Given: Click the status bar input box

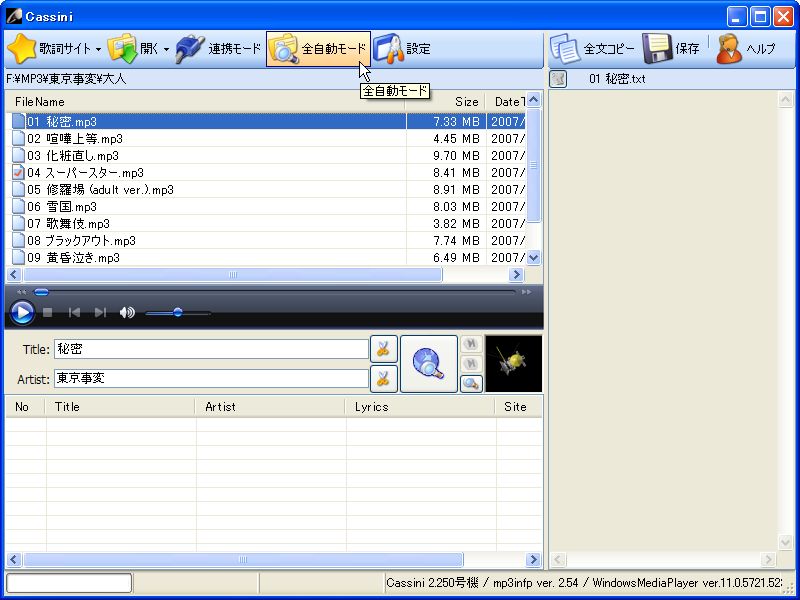Looking at the screenshot, I should point(69,583).
